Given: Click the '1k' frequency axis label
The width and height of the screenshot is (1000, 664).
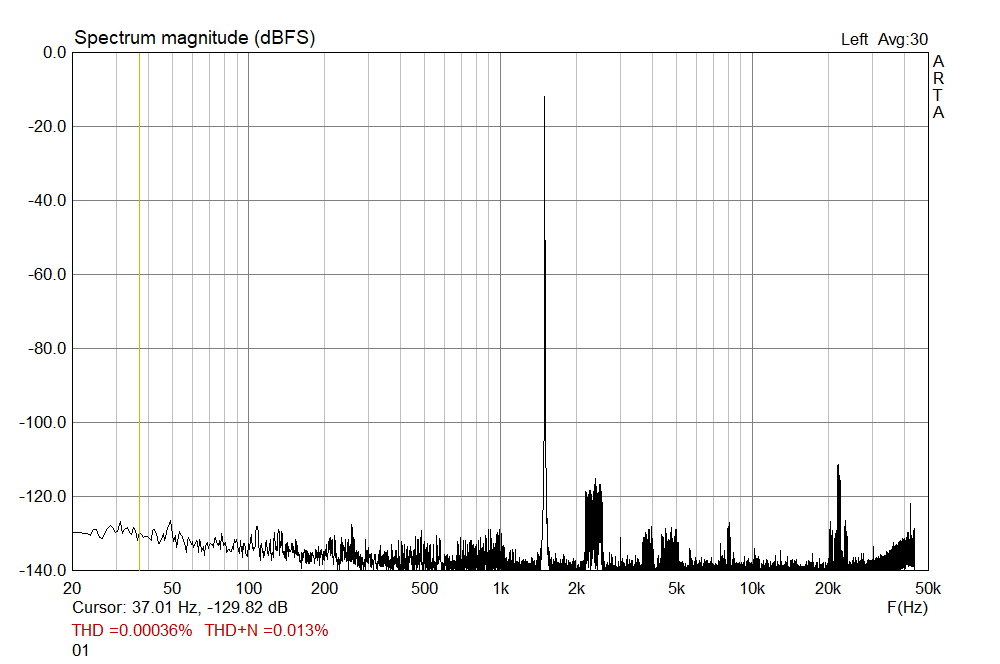Looking at the screenshot, I should 501,589.
